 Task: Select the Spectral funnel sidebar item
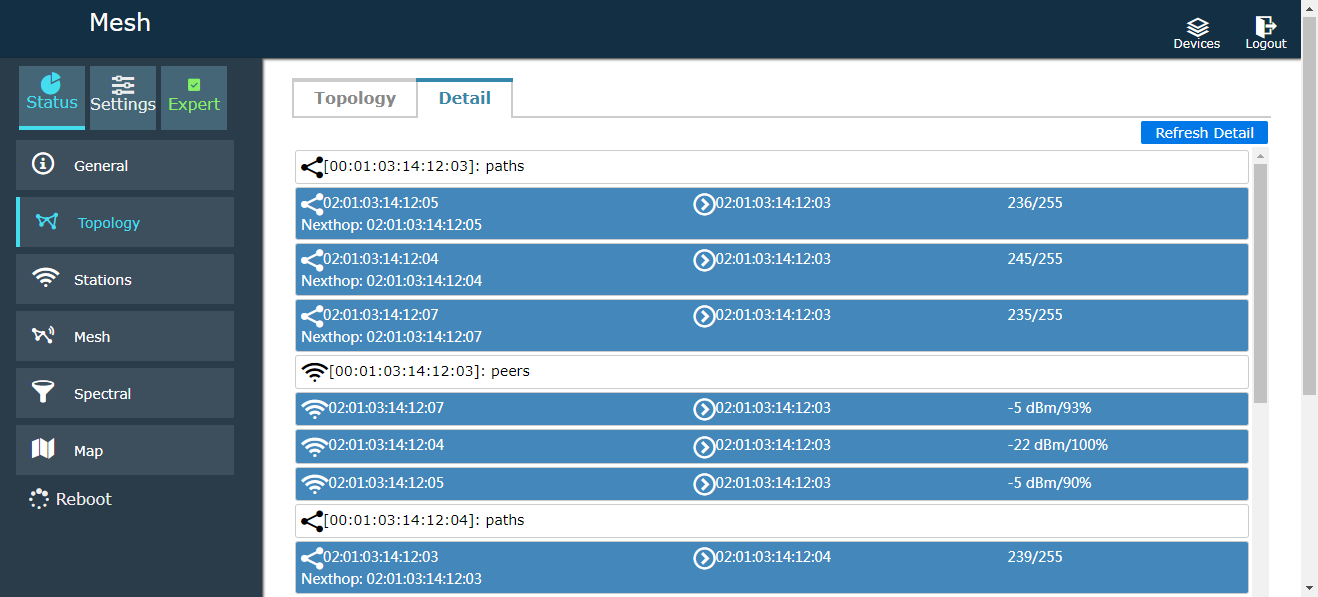tap(125, 393)
